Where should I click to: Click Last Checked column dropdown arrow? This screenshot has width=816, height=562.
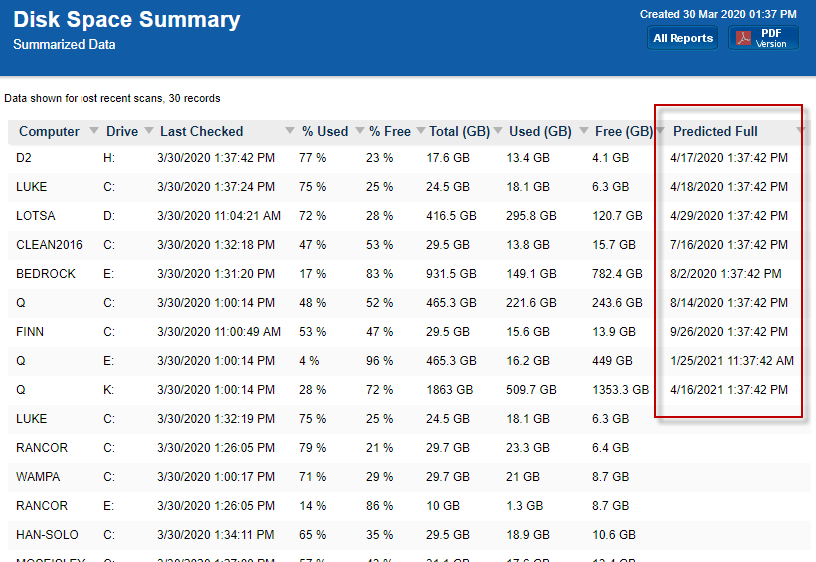(290, 131)
